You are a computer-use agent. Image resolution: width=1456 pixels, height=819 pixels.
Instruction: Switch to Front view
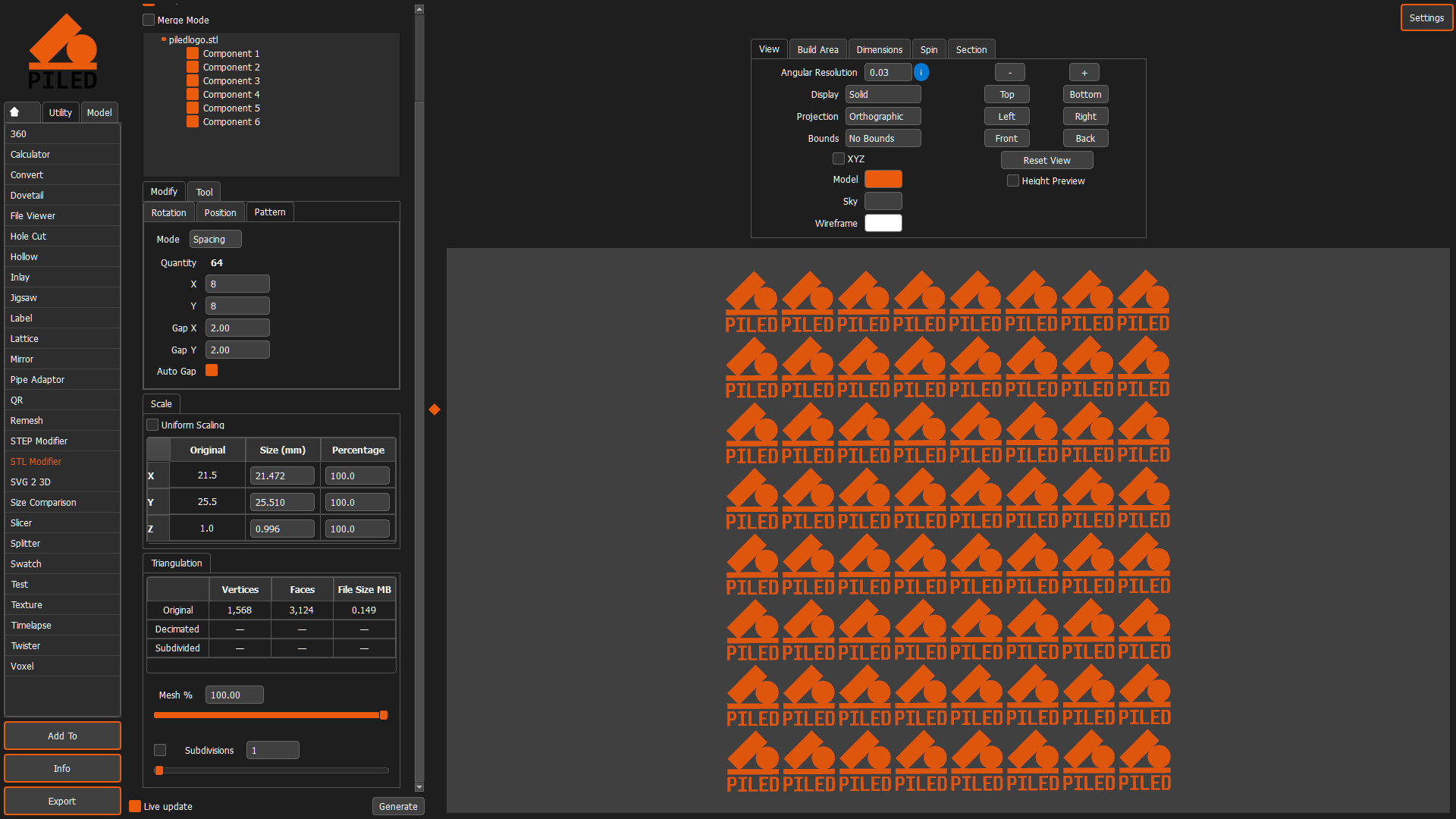1006,138
